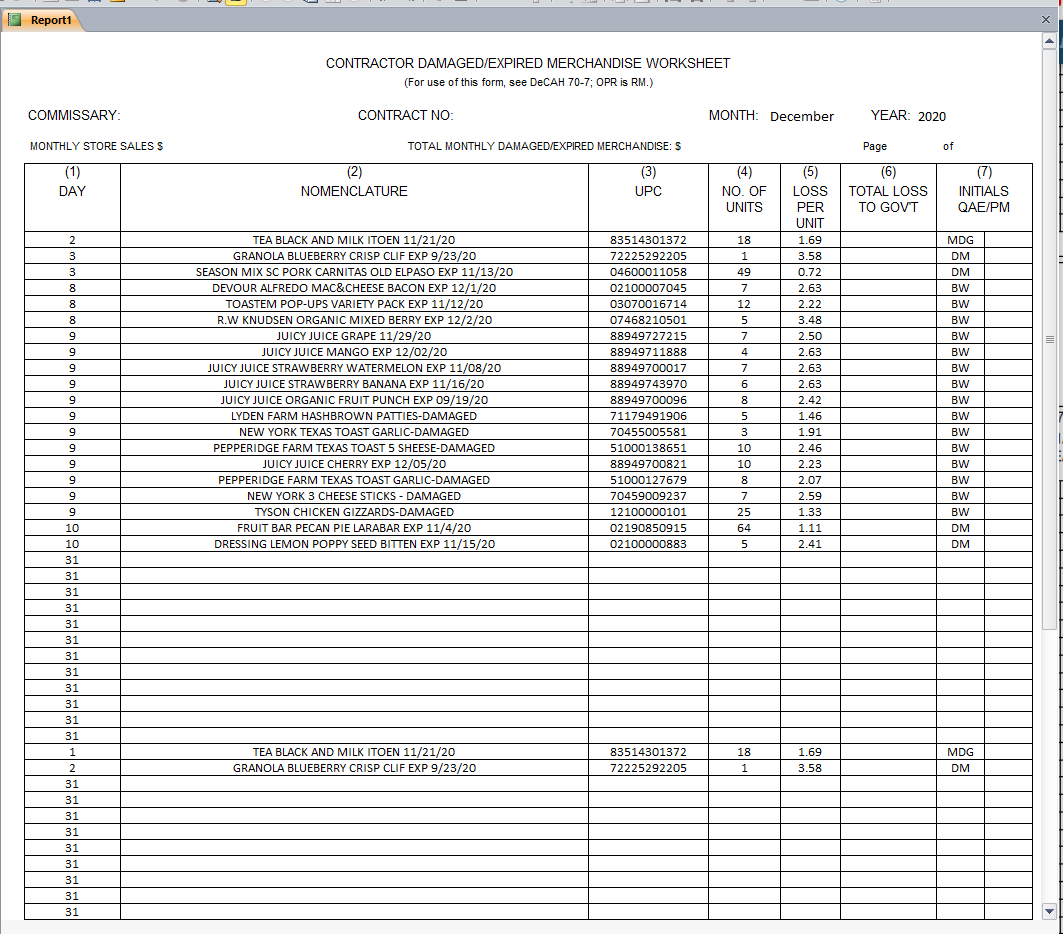Click the 'LOSS PER UNIT' column header
Viewport: 1063px width, 934px height.
(x=810, y=207)
